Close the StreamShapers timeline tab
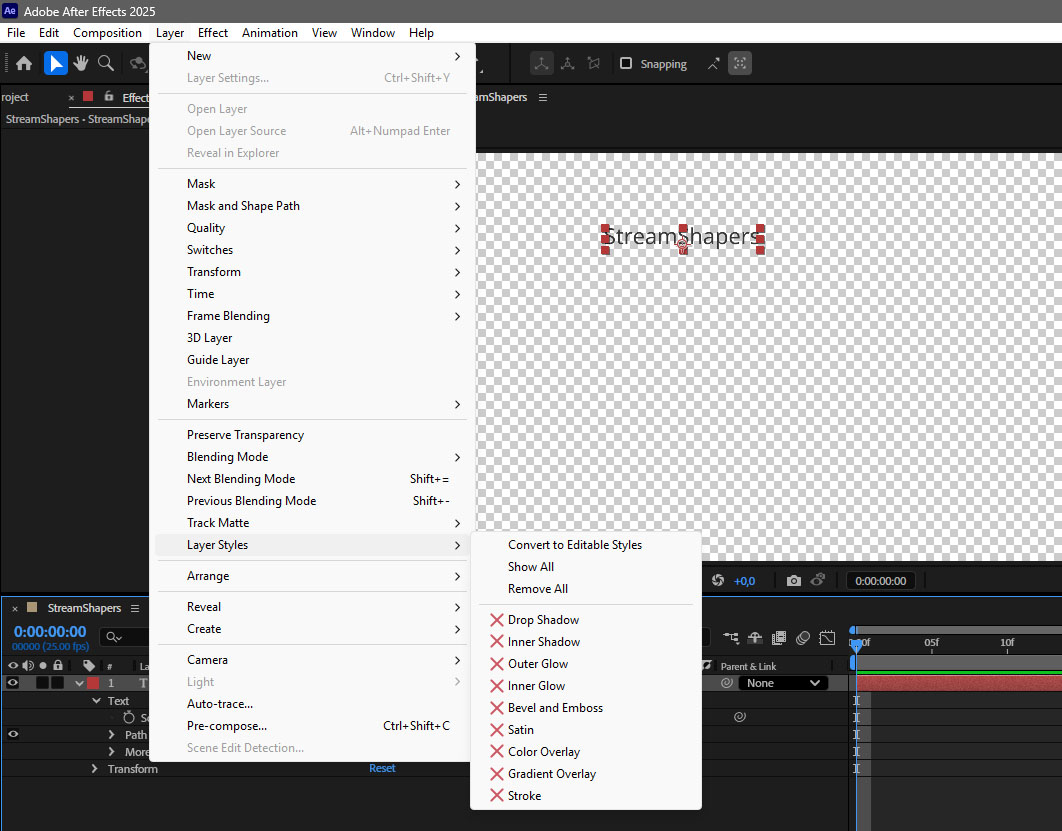Image resolution: width=1062 pixels, height=831 pixels. [x=15, y=609]
